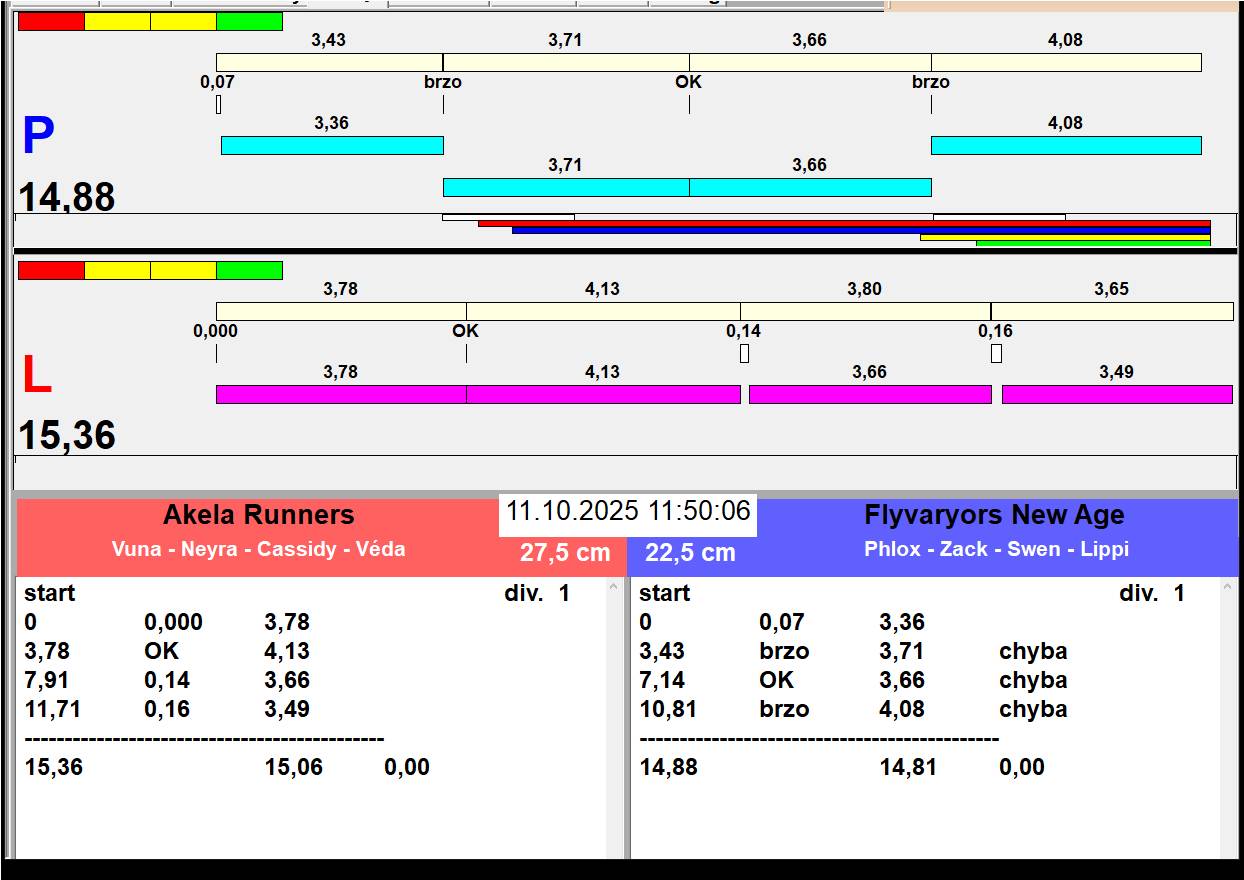Click the red start light in lane P
The image size is (1244, 880).
[x=51, y=21]
